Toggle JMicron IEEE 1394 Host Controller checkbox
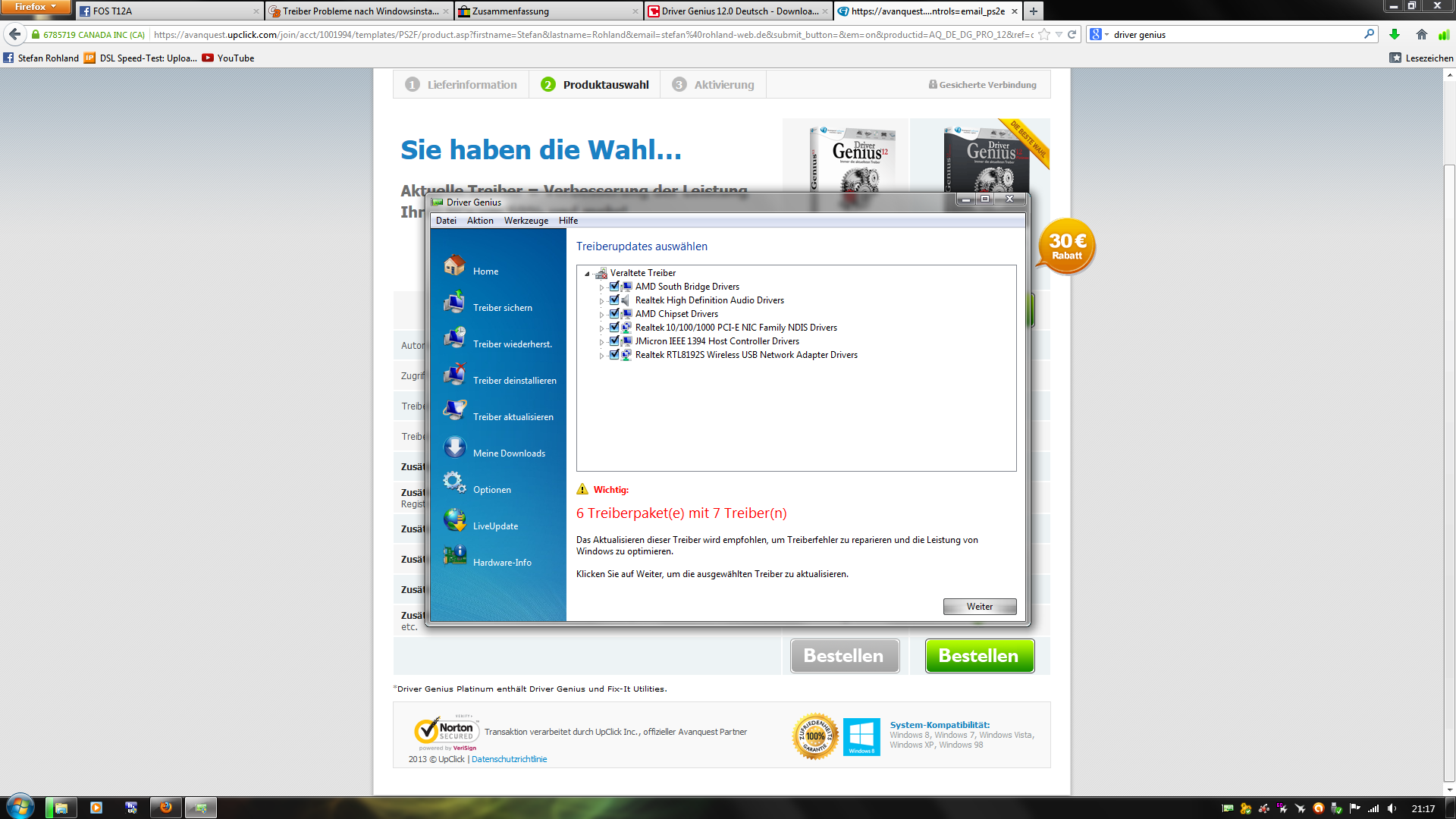This screenshot has width=1456, height=819. (x=614, y=341)
